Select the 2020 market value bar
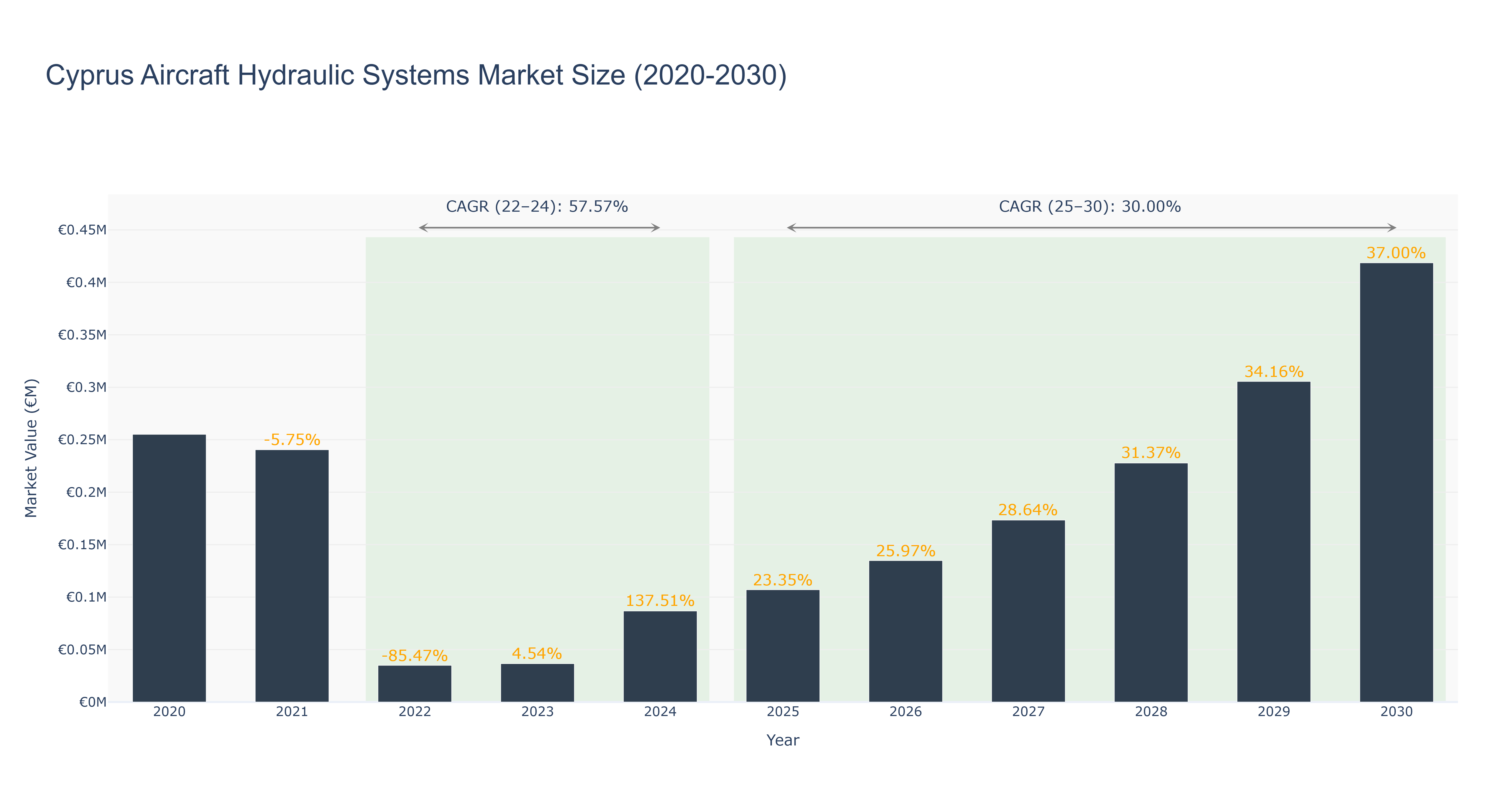The image size is (1512, 810). (169, 568)
